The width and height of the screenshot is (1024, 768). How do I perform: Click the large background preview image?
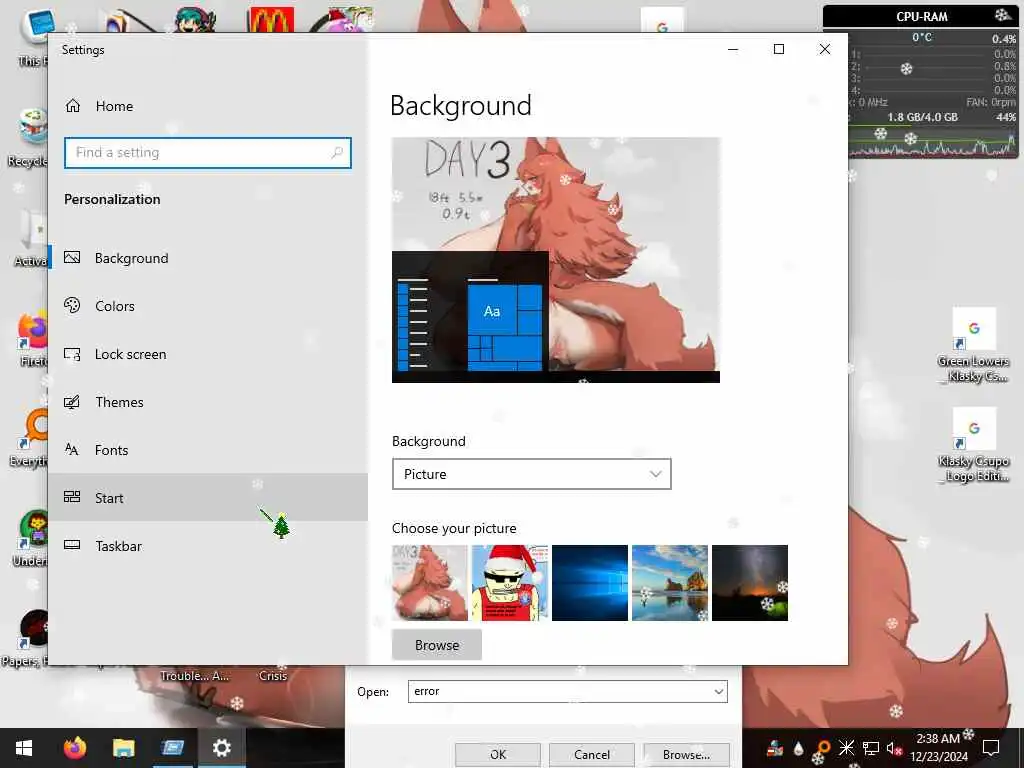coord(556,260)
